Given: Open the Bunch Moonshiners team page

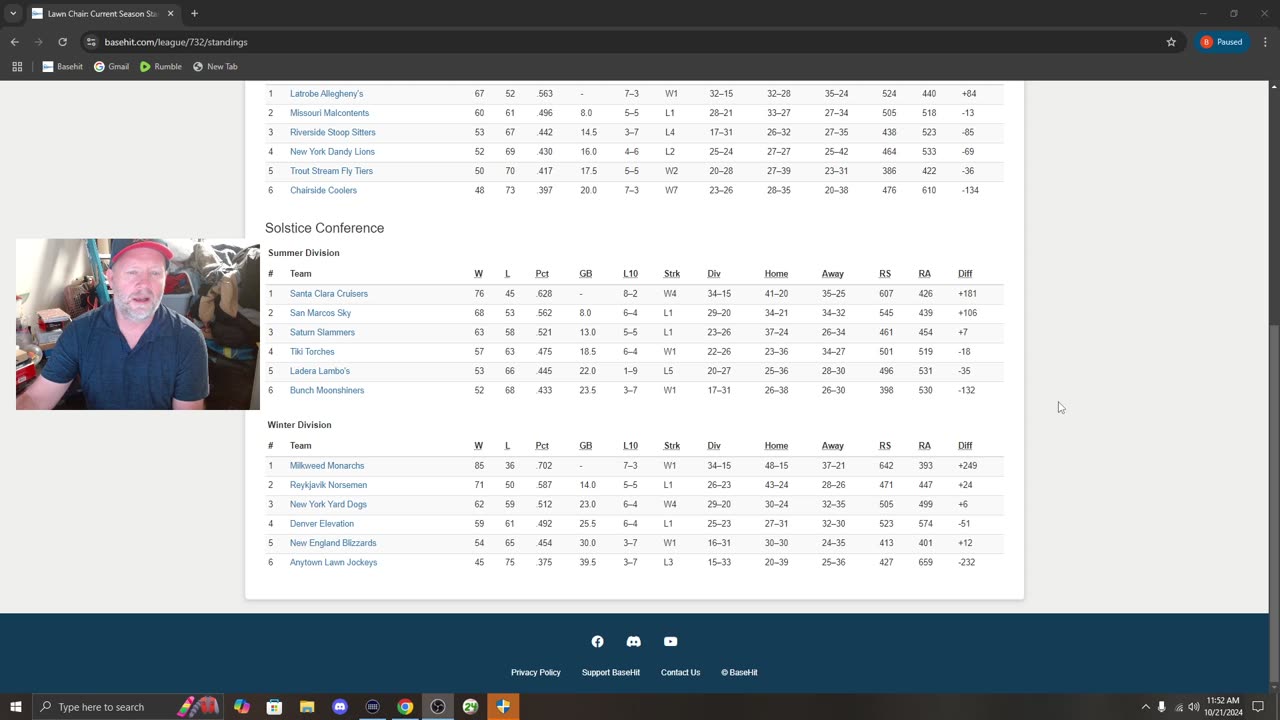Looking at the screenshot, I should (x=327, y=390).
